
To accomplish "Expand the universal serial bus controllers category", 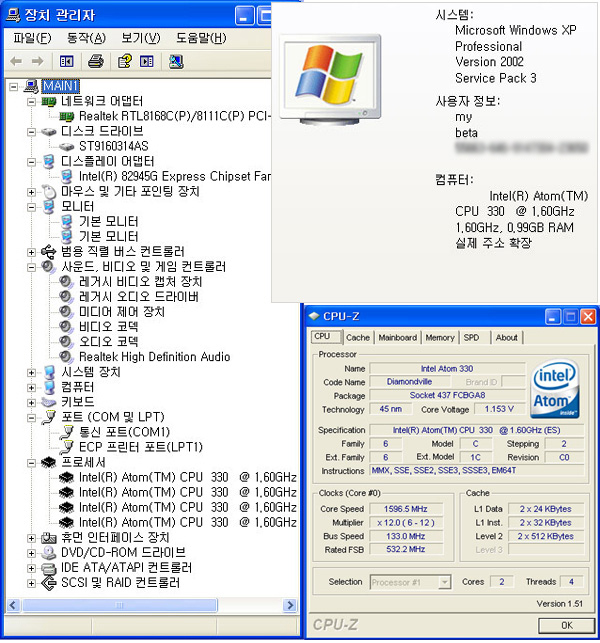I will (31, 252).
